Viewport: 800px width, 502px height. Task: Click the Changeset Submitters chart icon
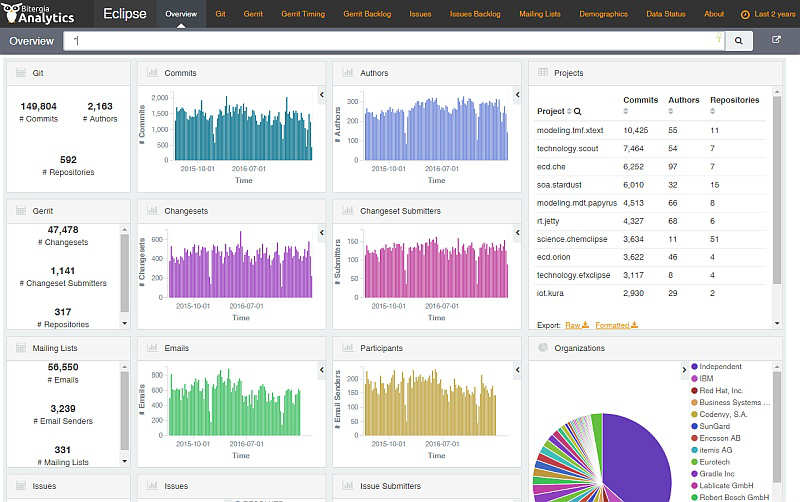[x=348, y=210]
